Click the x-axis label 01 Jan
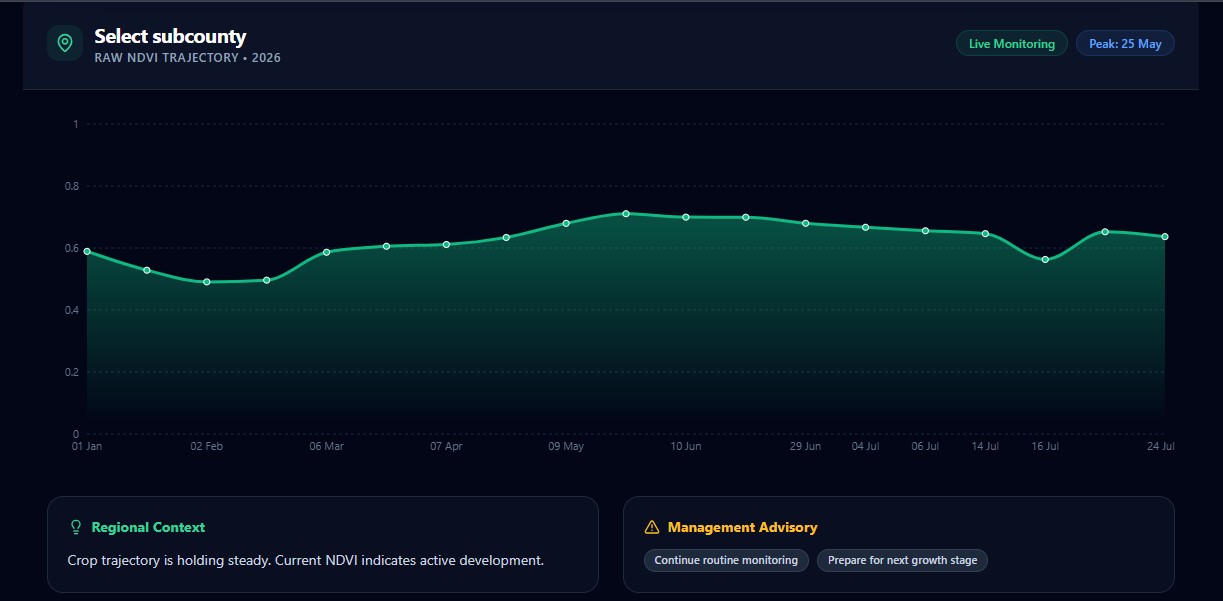The width and height of the screenshot is (1223, 601). [x=87, y=447]
